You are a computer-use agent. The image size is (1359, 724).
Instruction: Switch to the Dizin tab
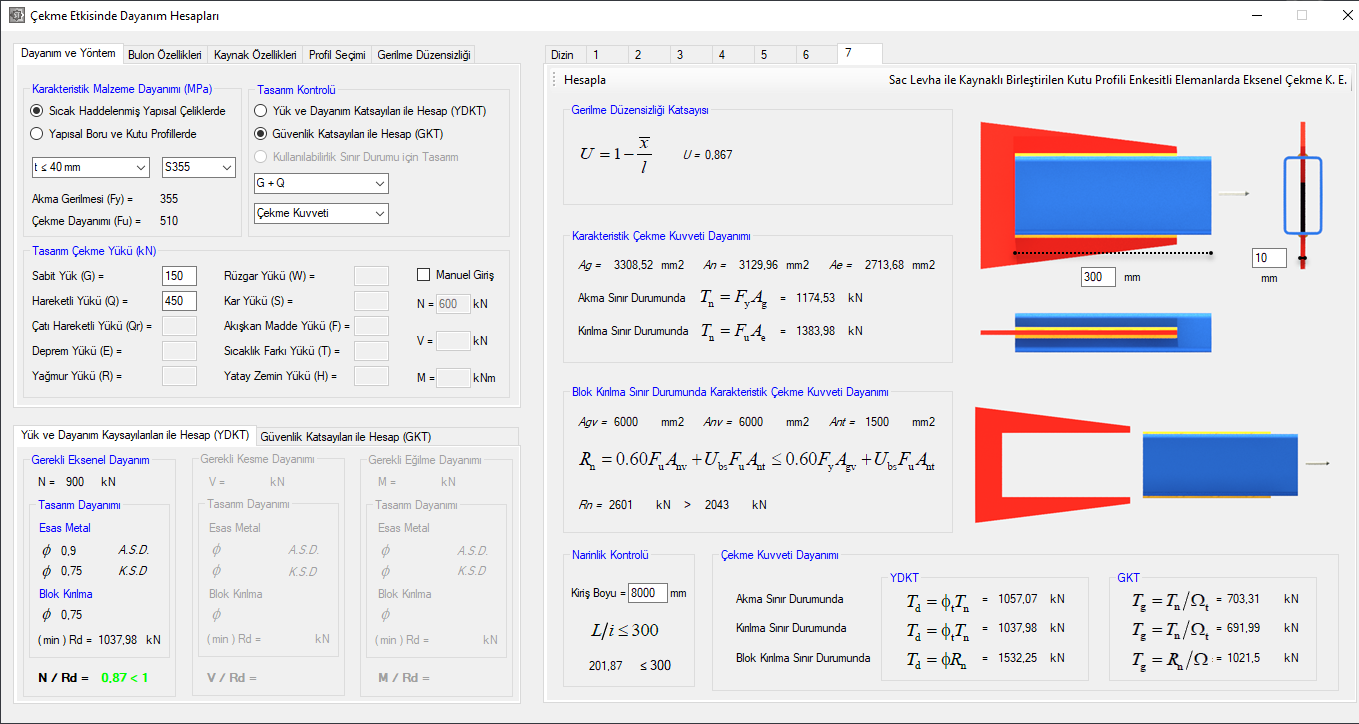coord(563,55)
